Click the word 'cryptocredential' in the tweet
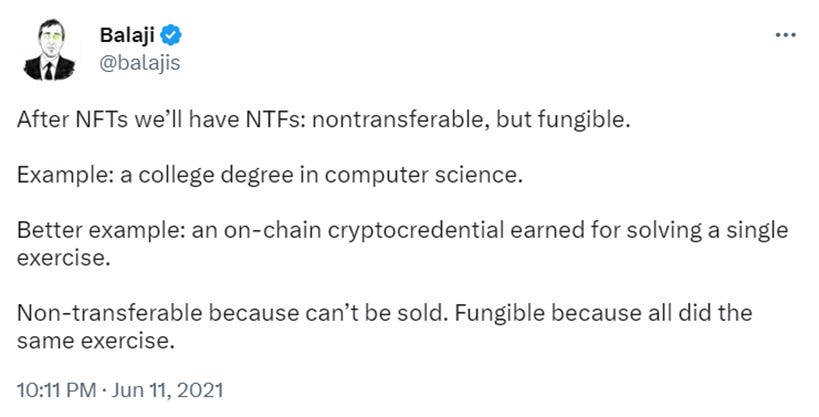Image resolution: width=819 pixels, height=417 pixels. pyautogui.click(x=415, y=231)
